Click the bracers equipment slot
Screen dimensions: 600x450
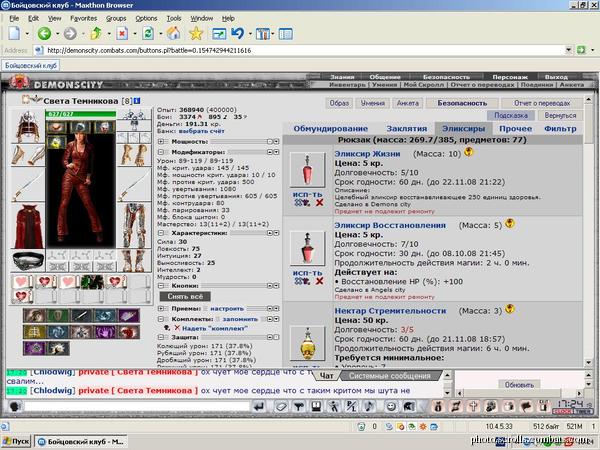coord(28,156)
